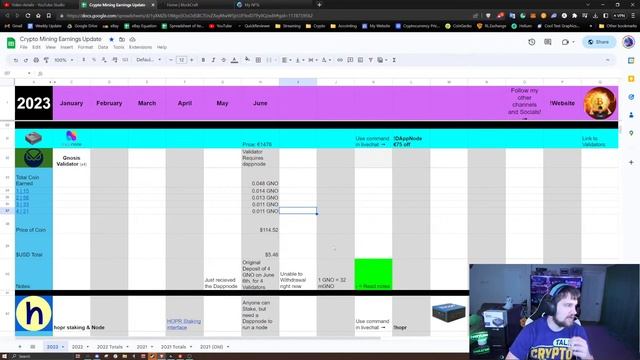Click the 3.1.15 link in column A

[x=22, y=191]
